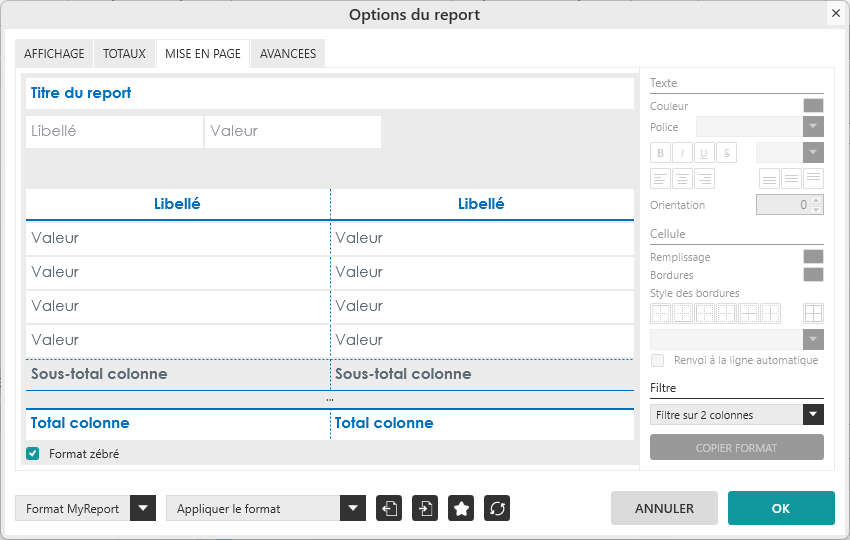Toggle bold text formatting

click(660, 153)
